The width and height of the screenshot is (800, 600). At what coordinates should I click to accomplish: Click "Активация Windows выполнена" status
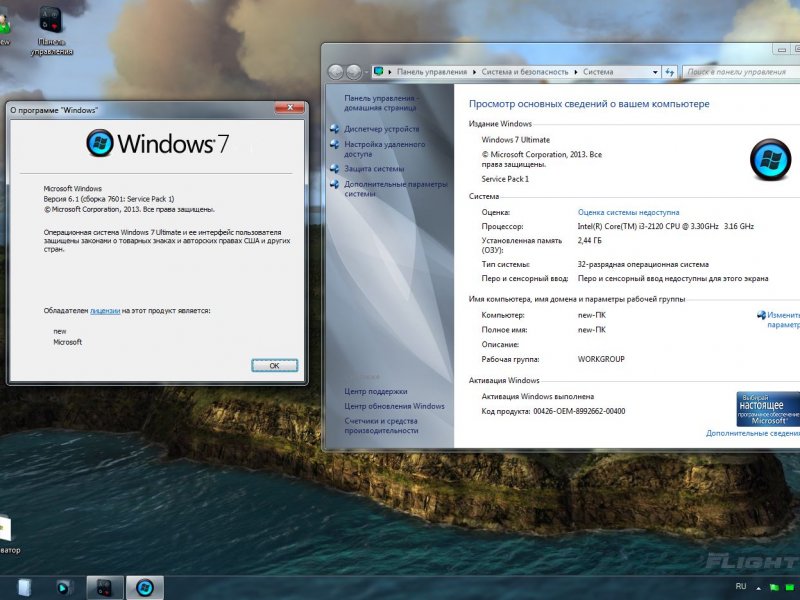(537, 396)
